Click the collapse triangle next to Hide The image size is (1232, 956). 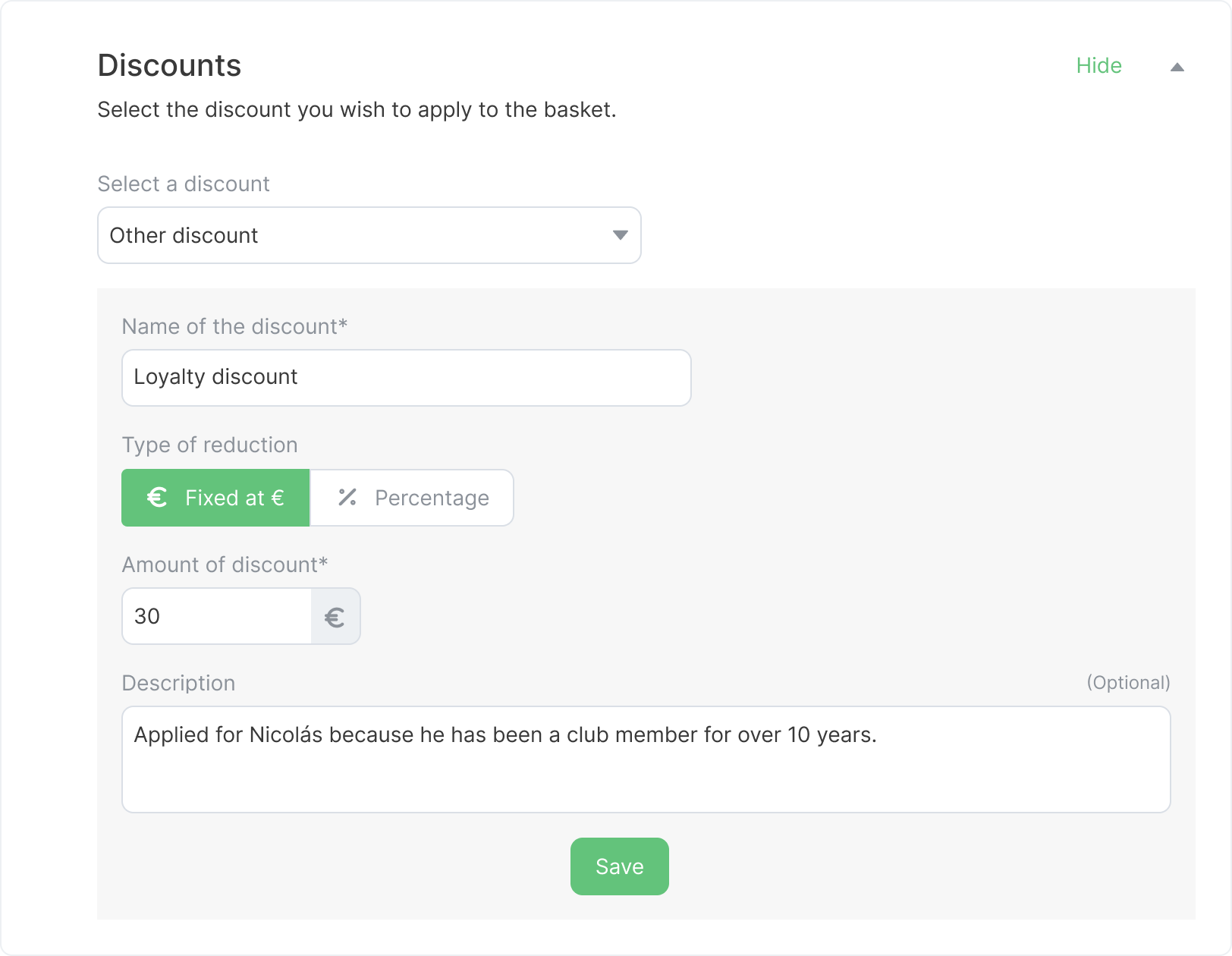[x=1177, y=67]
